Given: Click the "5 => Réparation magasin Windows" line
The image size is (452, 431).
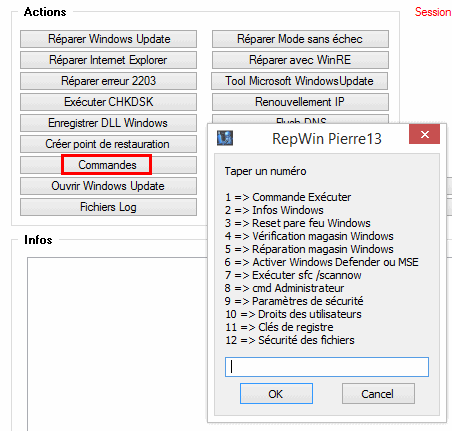Looking at the screenshot, I should click(309, 249).
